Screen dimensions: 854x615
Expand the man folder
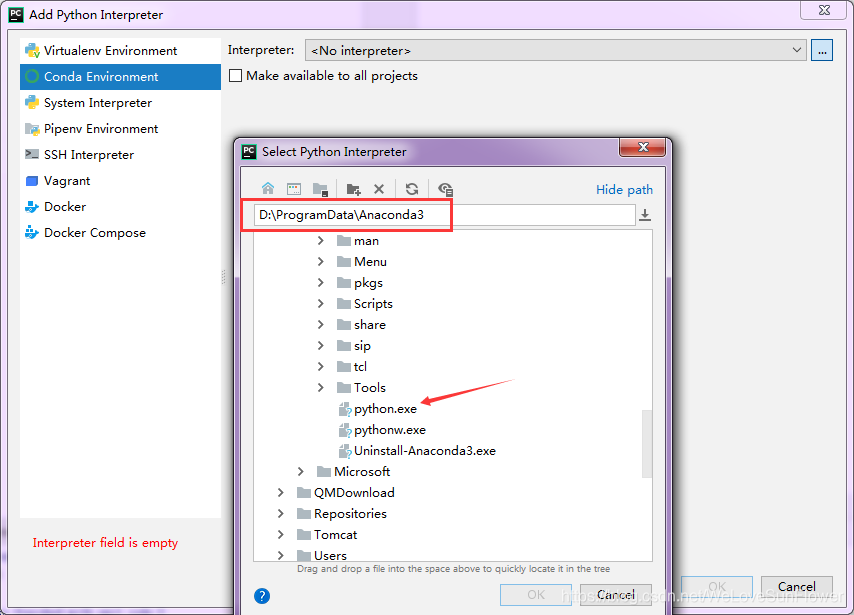(321, 241)
